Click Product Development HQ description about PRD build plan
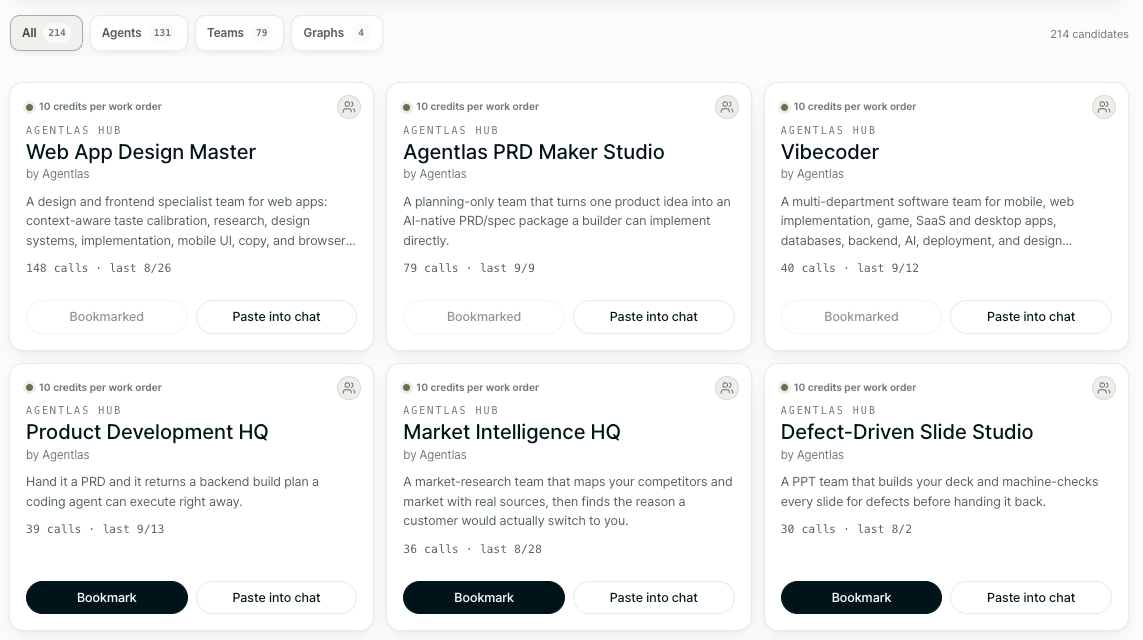This screenshot has width=1143, height=640. (x=172, y=492)
